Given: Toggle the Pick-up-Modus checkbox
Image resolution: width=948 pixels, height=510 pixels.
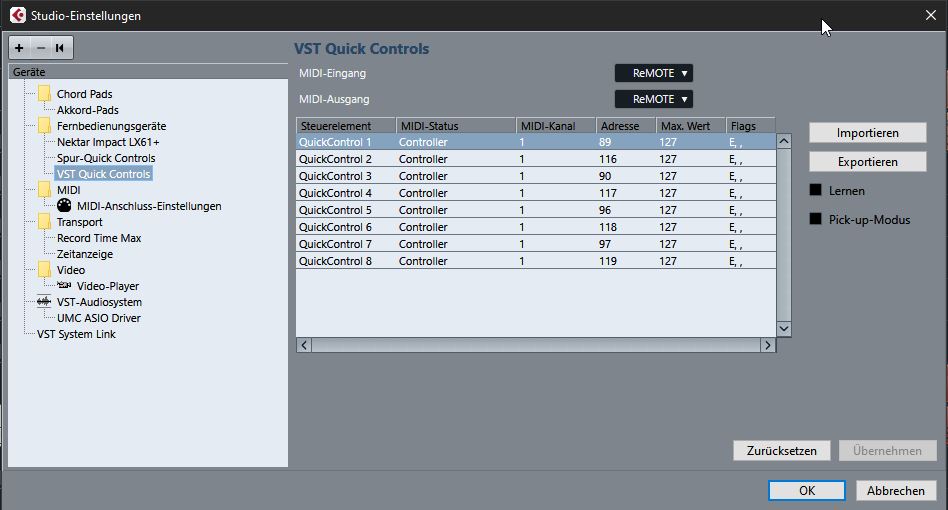Looking at the screenshot, I should 816,219.
